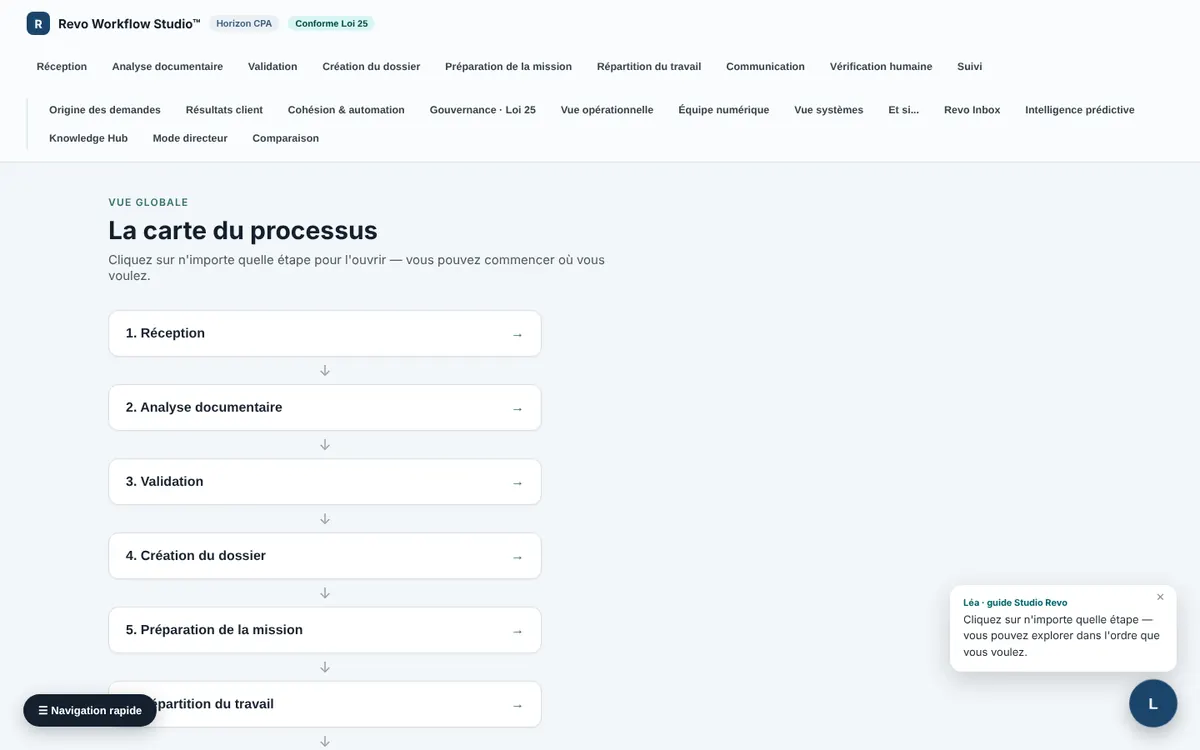Go to the Suivi tab

pyautogui.click(x=969, y=66)
